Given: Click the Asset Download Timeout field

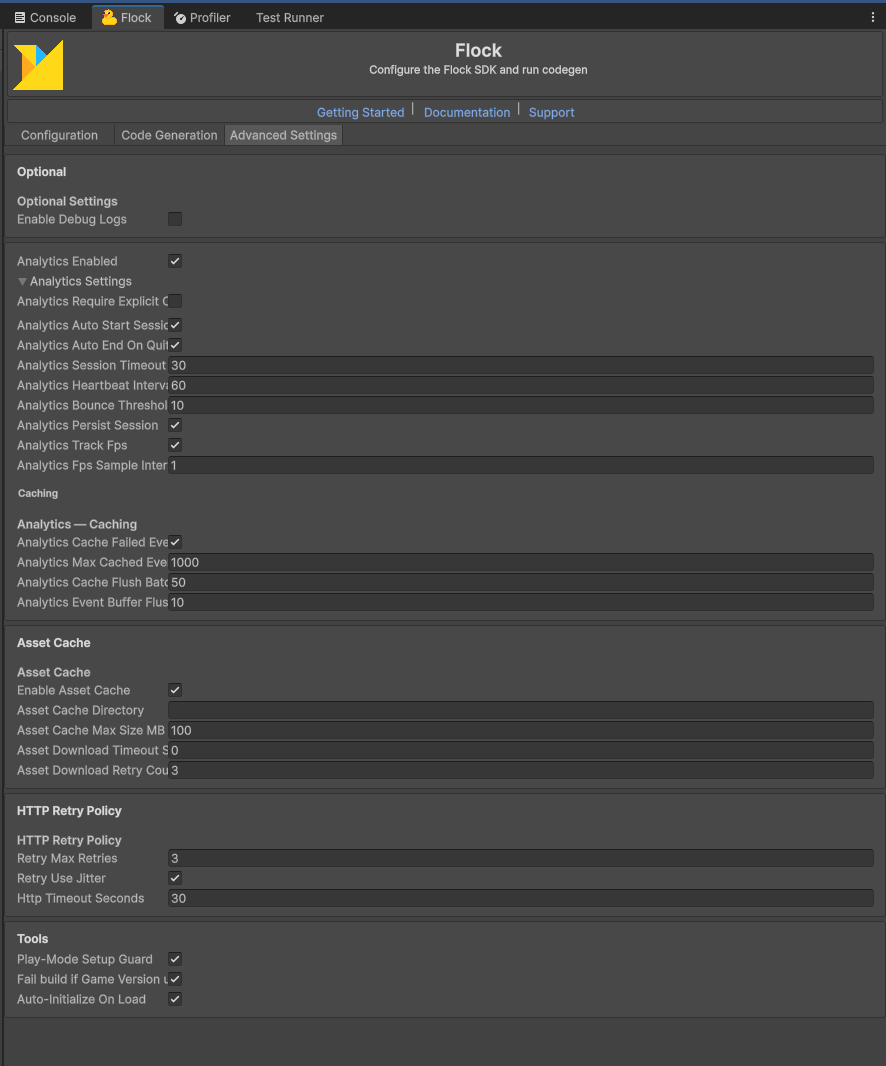Looking at the screenshot, I should point(521,751).
